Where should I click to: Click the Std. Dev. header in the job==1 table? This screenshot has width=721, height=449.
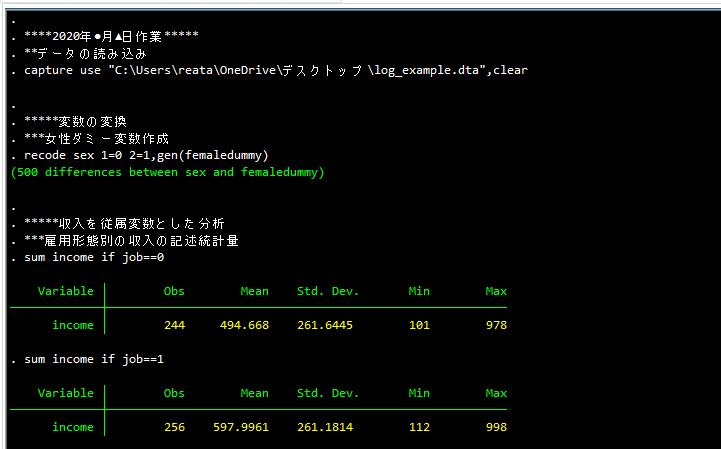(x=328, y=393)
